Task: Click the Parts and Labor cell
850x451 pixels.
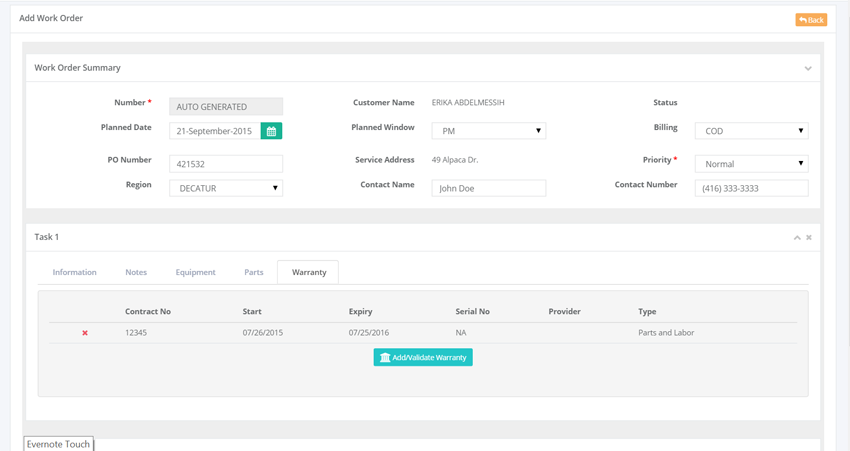Action: tap(666, 333)
